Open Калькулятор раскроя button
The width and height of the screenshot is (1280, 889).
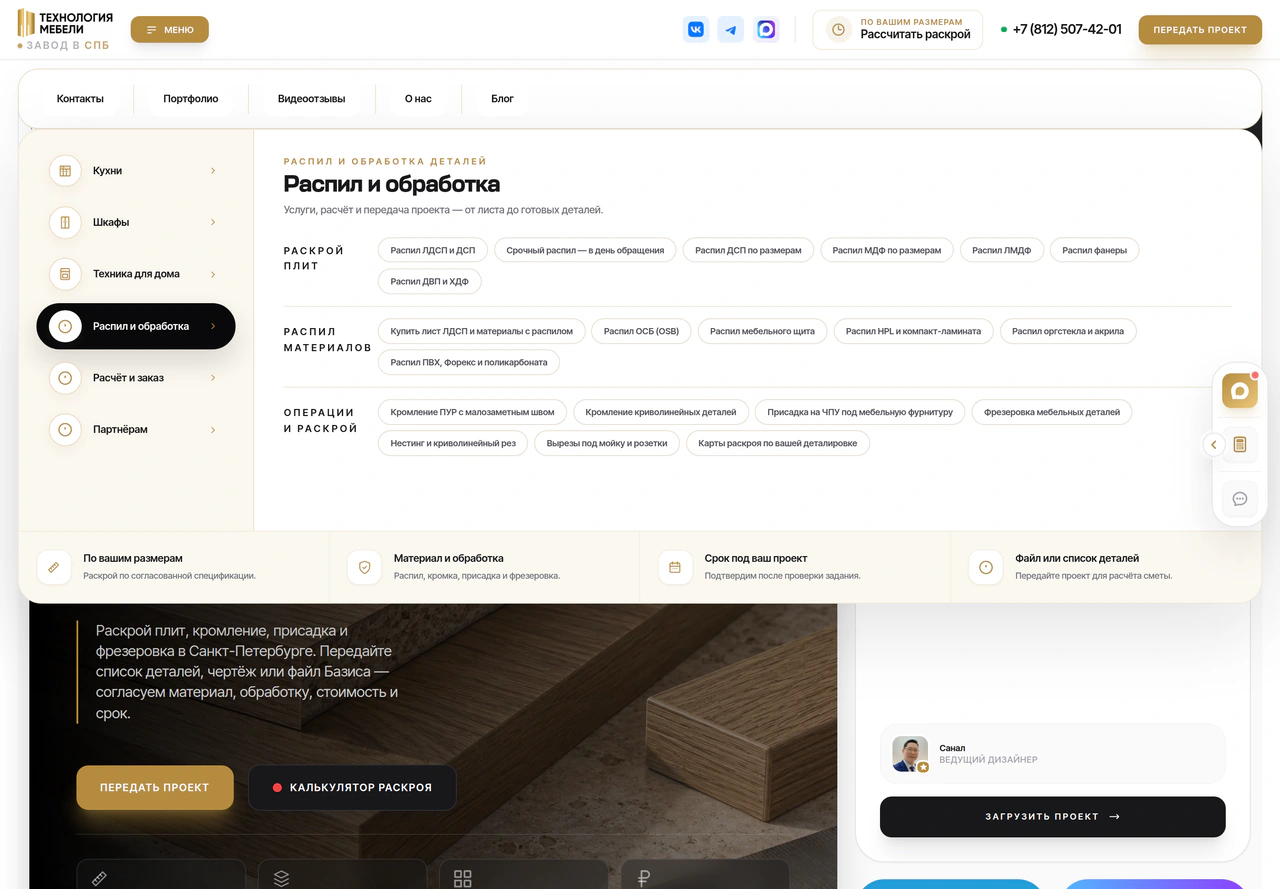(352, 788)
